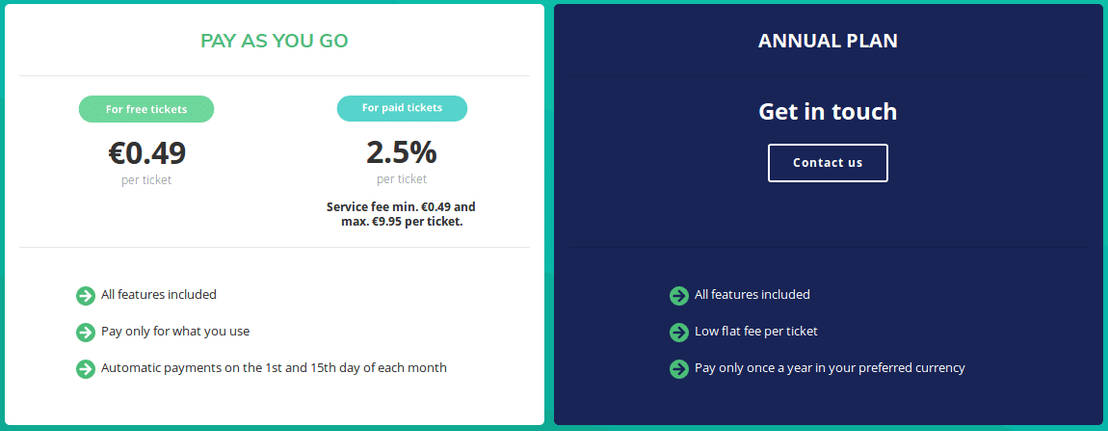1108x431 pixels.
Task: Click the PAY AS YOU GO heading
Action: pos(274,41)
